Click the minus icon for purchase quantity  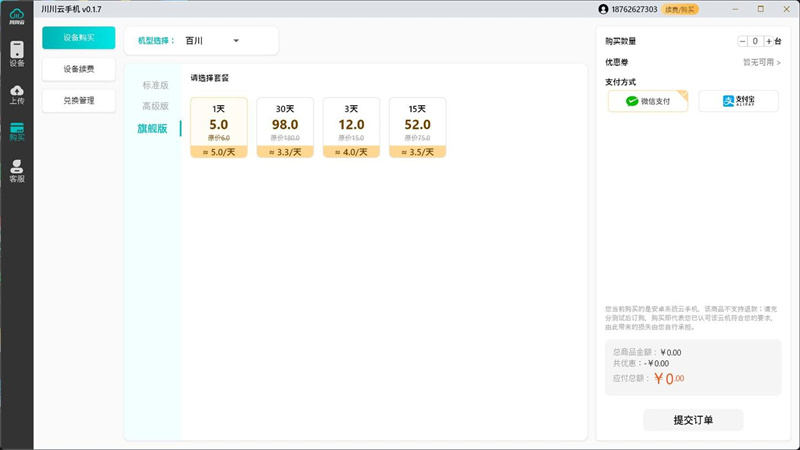(743, 41)
